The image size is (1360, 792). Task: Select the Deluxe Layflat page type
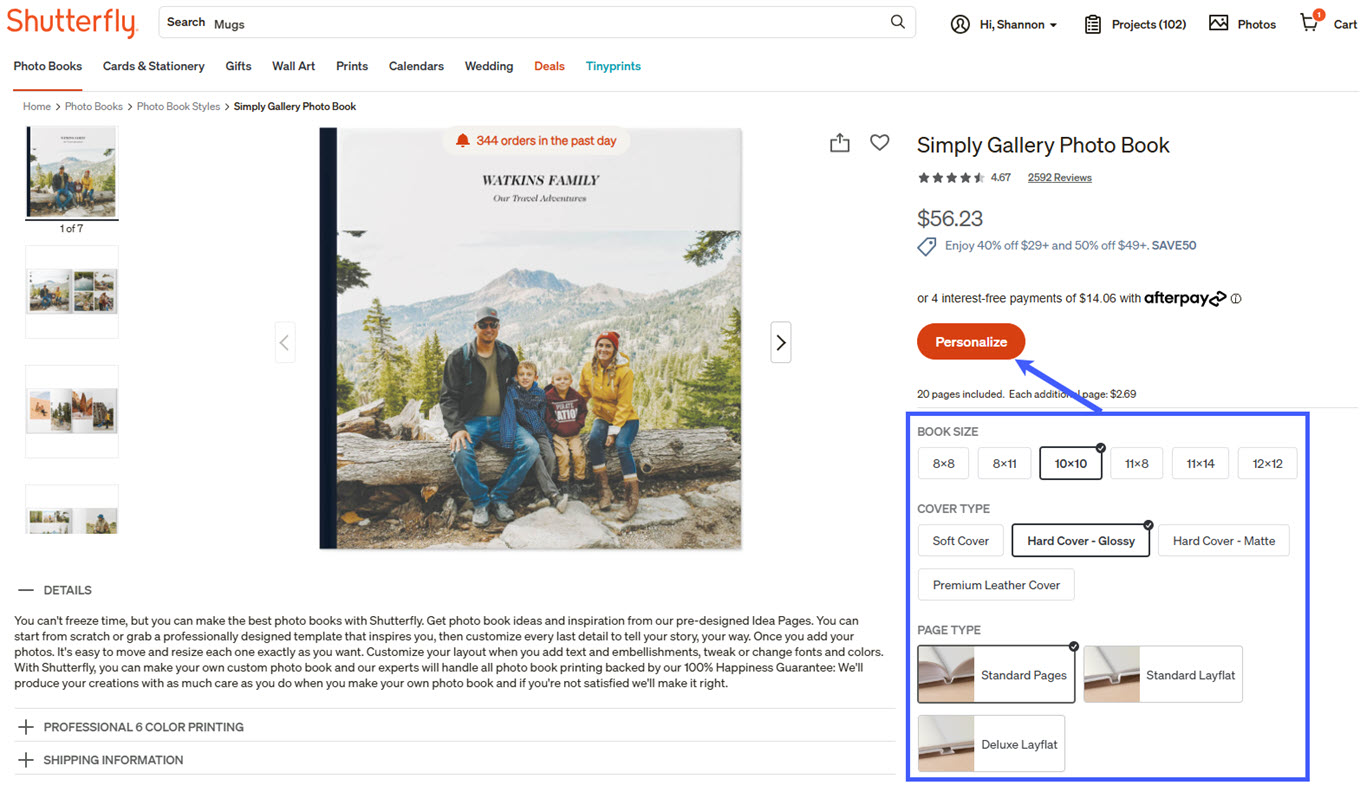991,744
